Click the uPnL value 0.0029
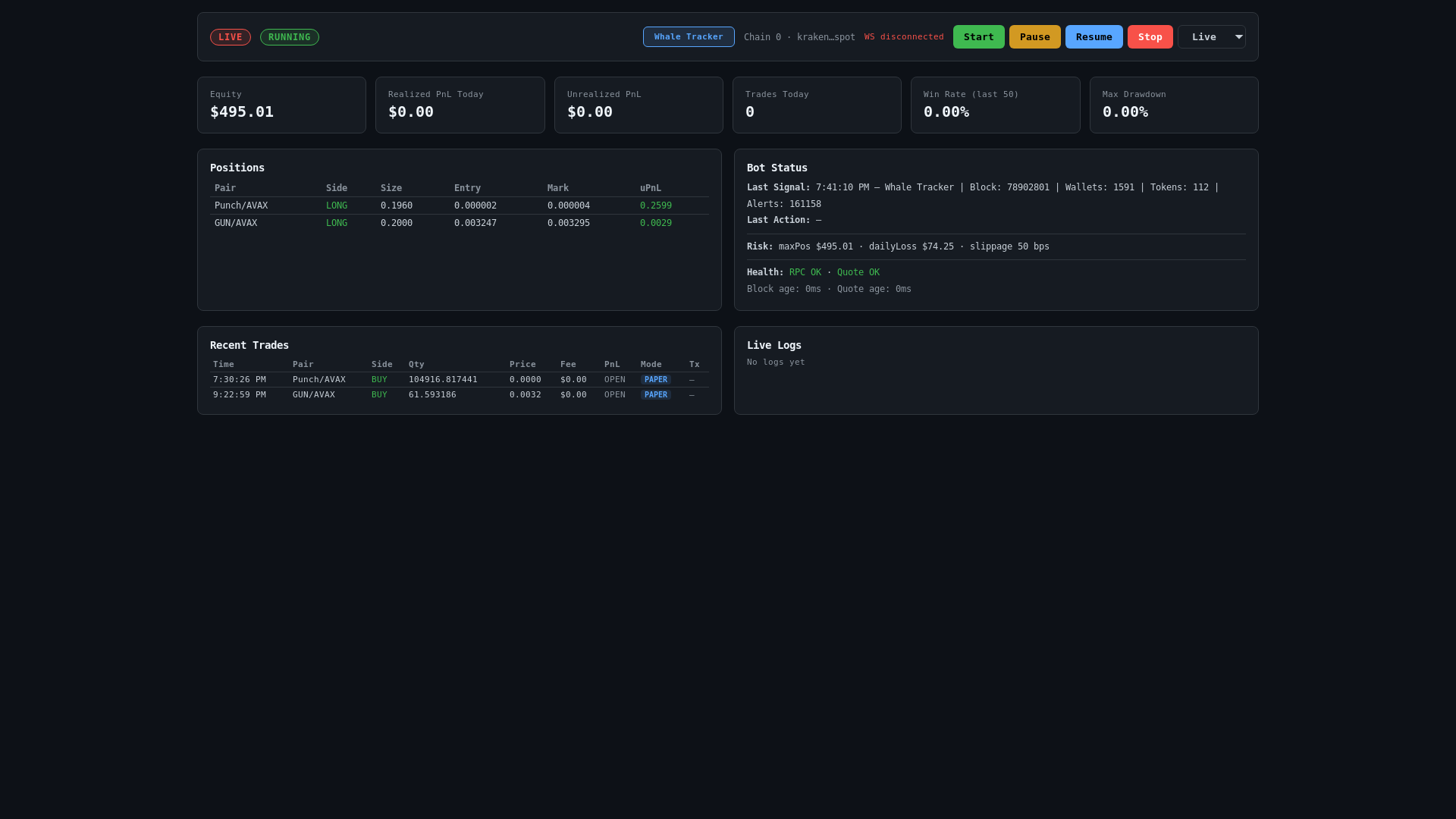 click(x=656, y=223)
